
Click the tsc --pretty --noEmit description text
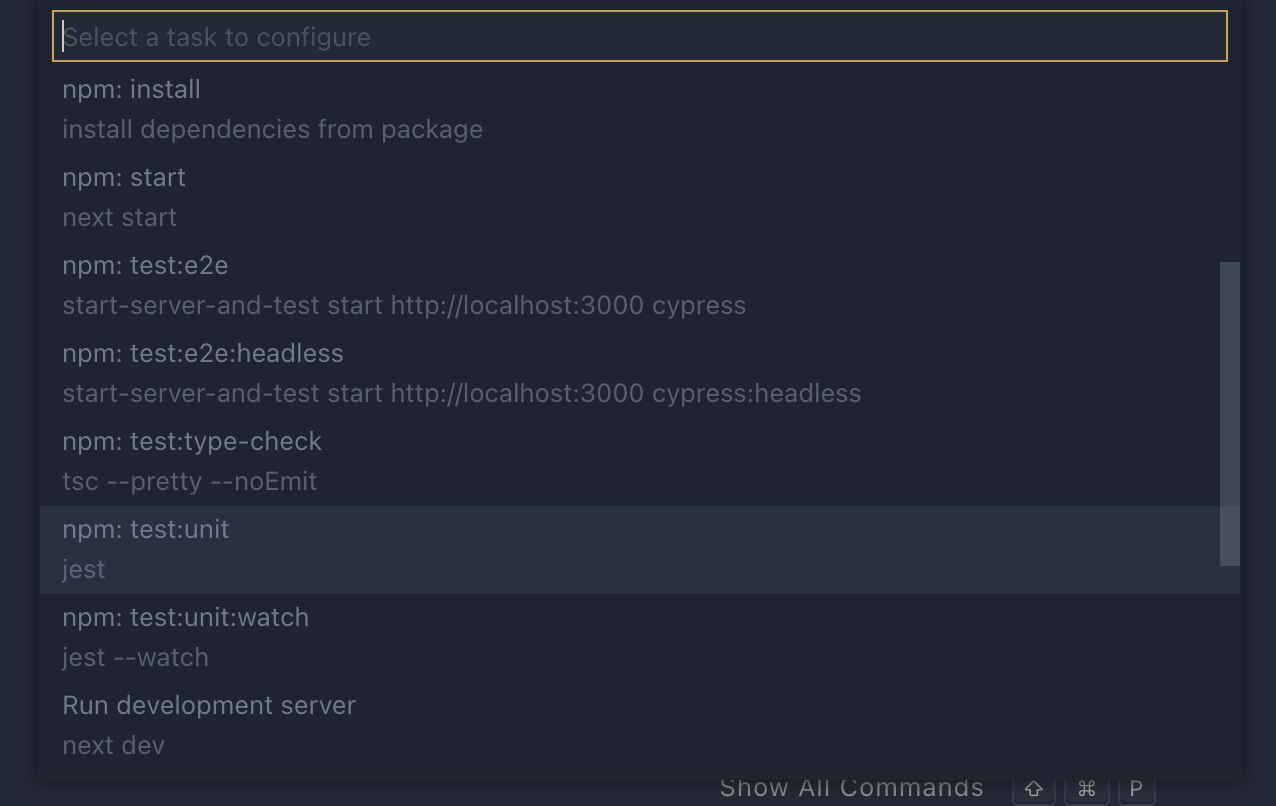(190, 481)
